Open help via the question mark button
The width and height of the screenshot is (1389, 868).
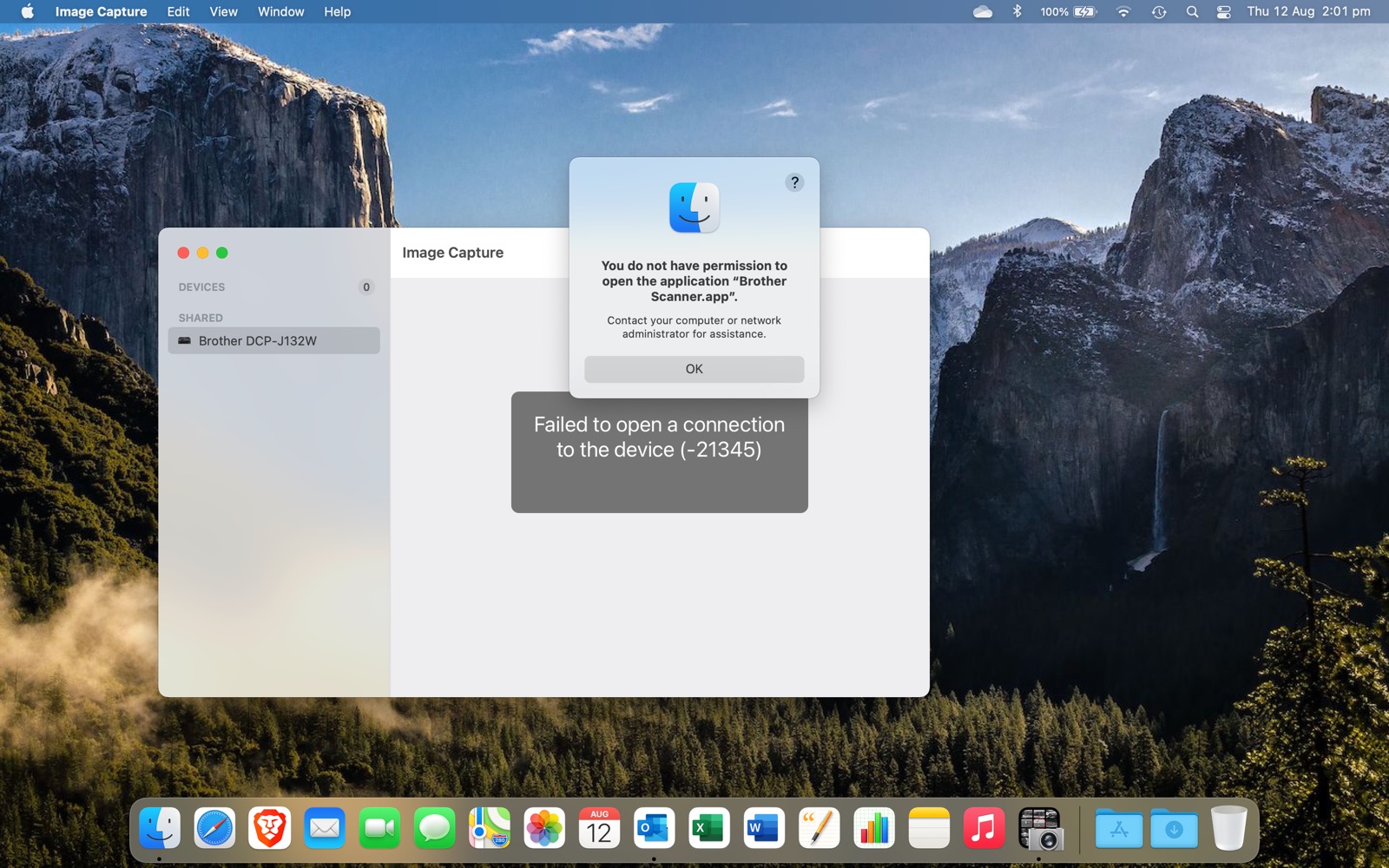pos(794,182)
